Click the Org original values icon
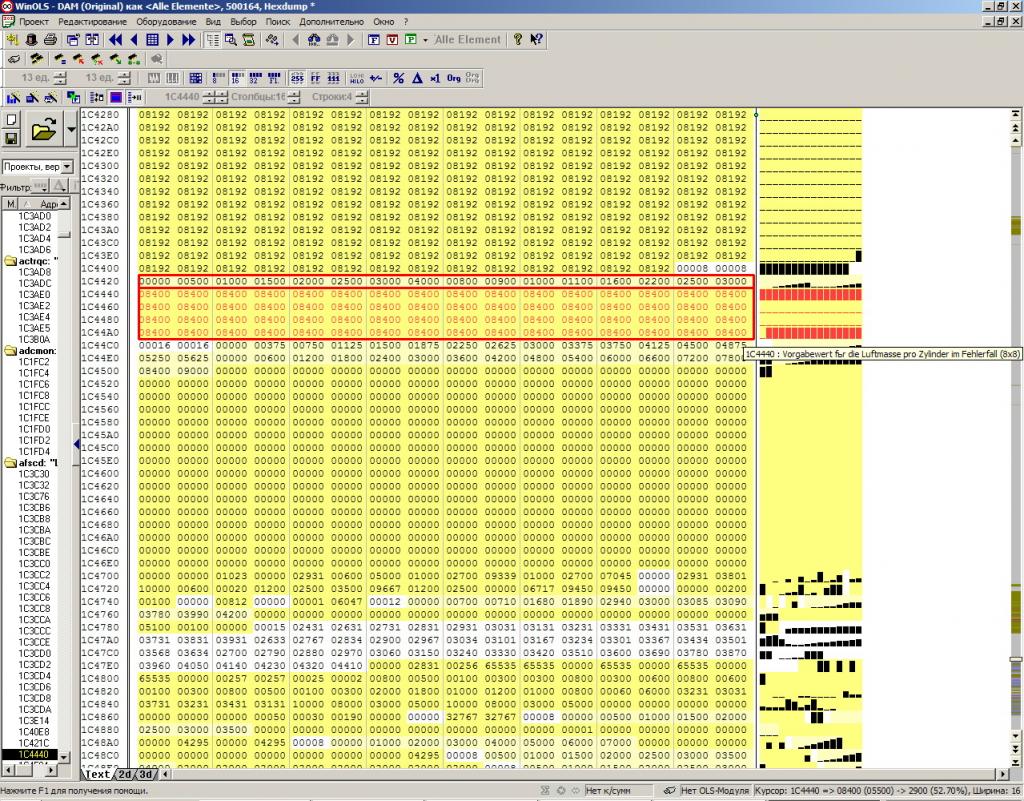Image resolution: width=1024 pixels, height=801 pixels. 453,78
